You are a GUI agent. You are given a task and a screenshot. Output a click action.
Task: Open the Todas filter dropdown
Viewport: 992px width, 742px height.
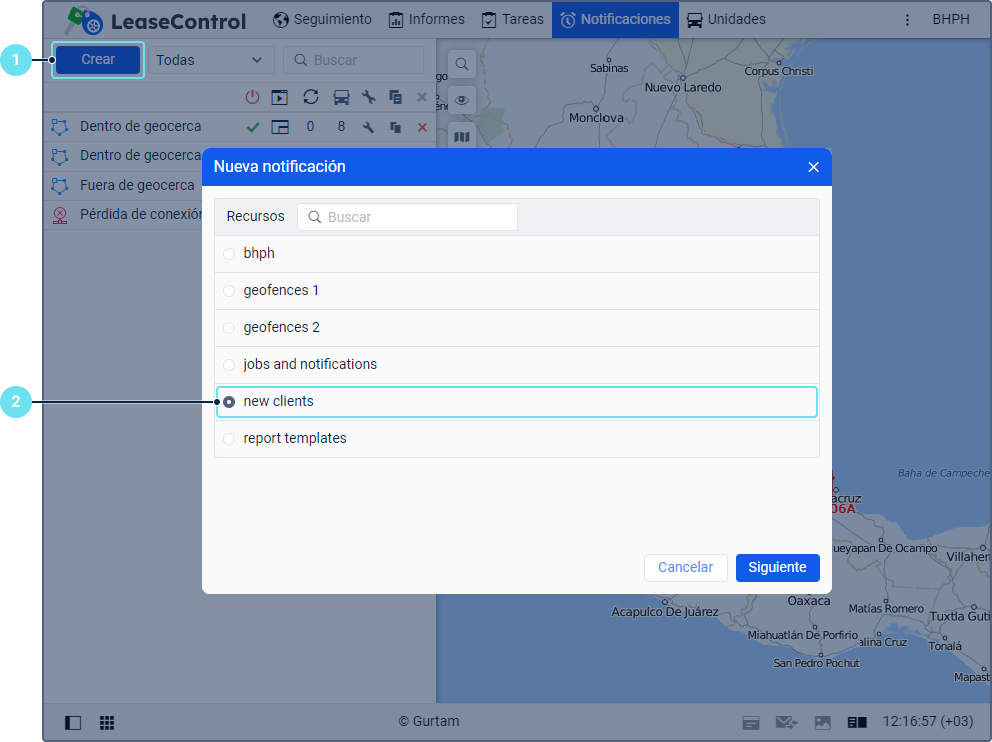(x=211, y=60)
